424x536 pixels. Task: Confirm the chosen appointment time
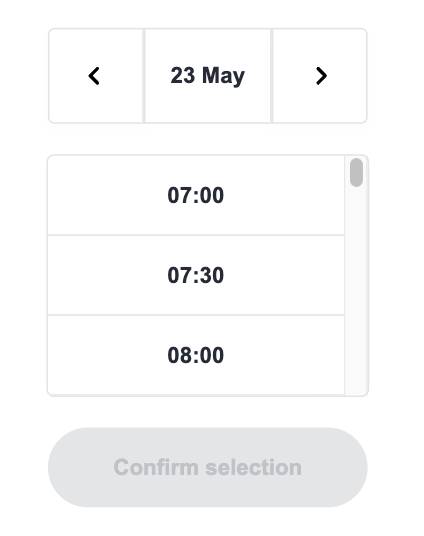208,467
